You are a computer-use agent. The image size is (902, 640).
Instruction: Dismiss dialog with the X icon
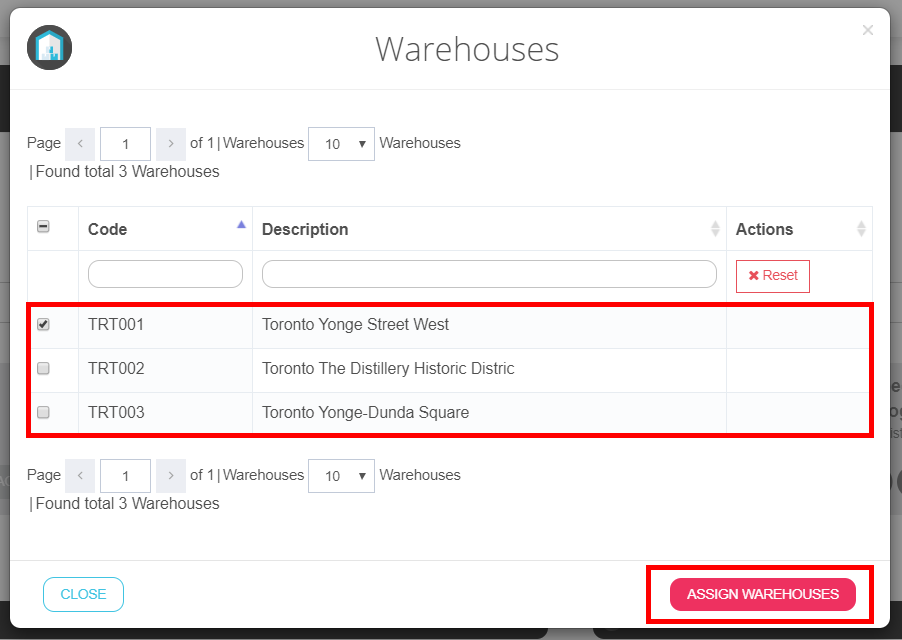point(867,30)
